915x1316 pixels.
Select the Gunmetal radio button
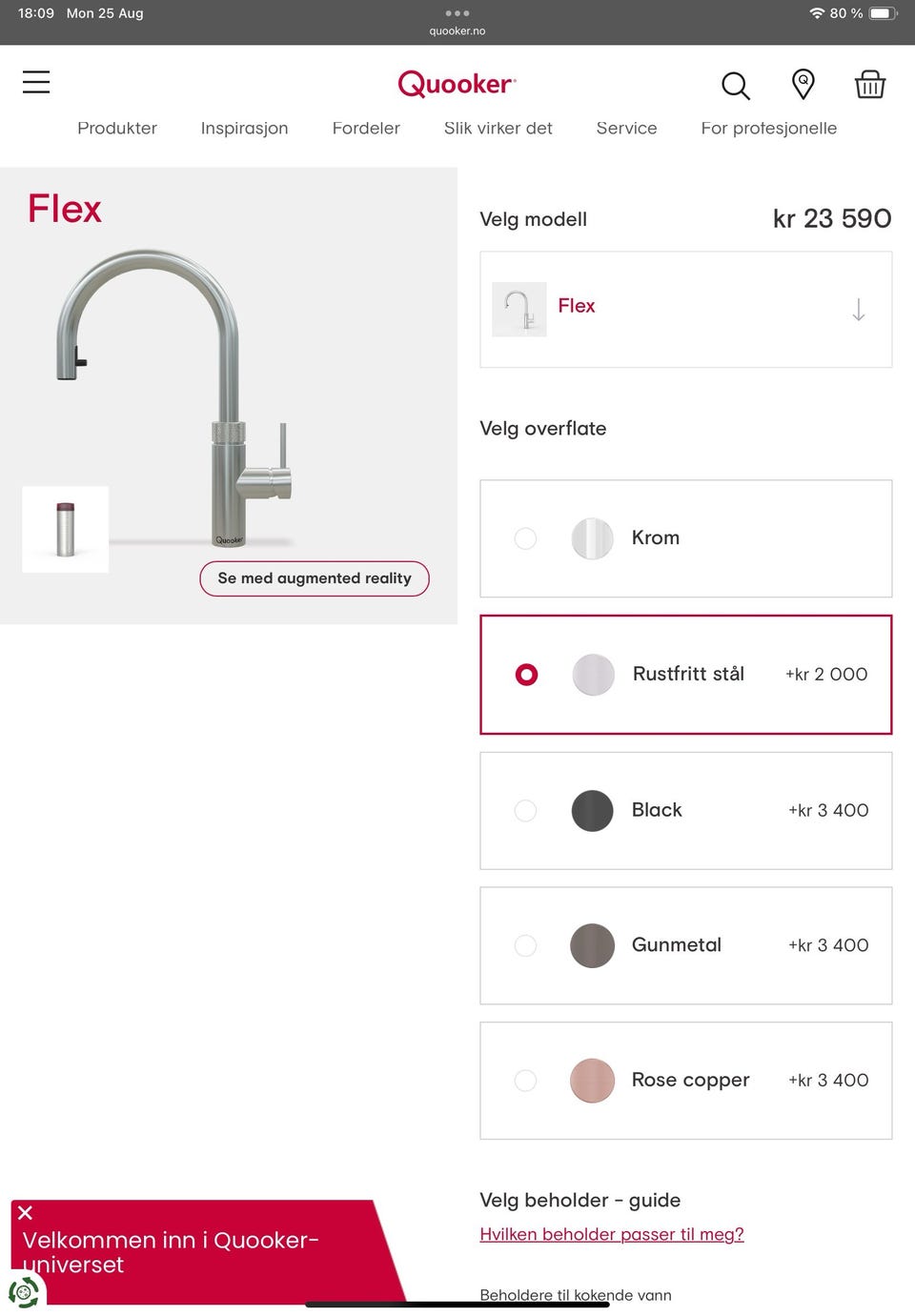click(x=525, y=945)
